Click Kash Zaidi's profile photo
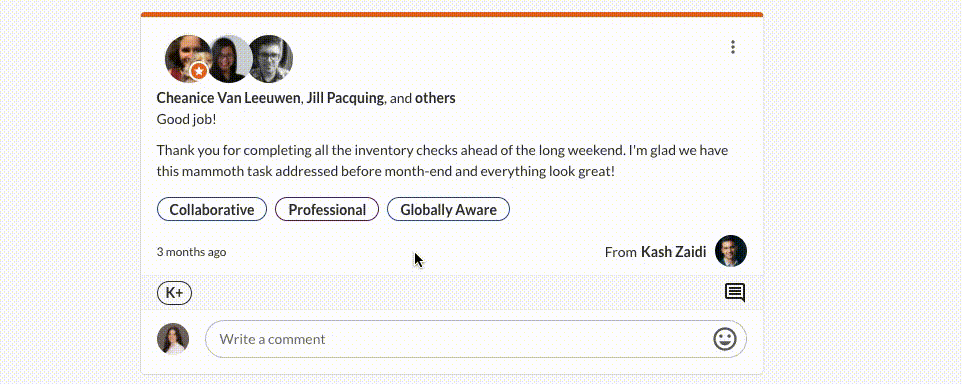Screen dimensions: 962x384 click(731, 251)
